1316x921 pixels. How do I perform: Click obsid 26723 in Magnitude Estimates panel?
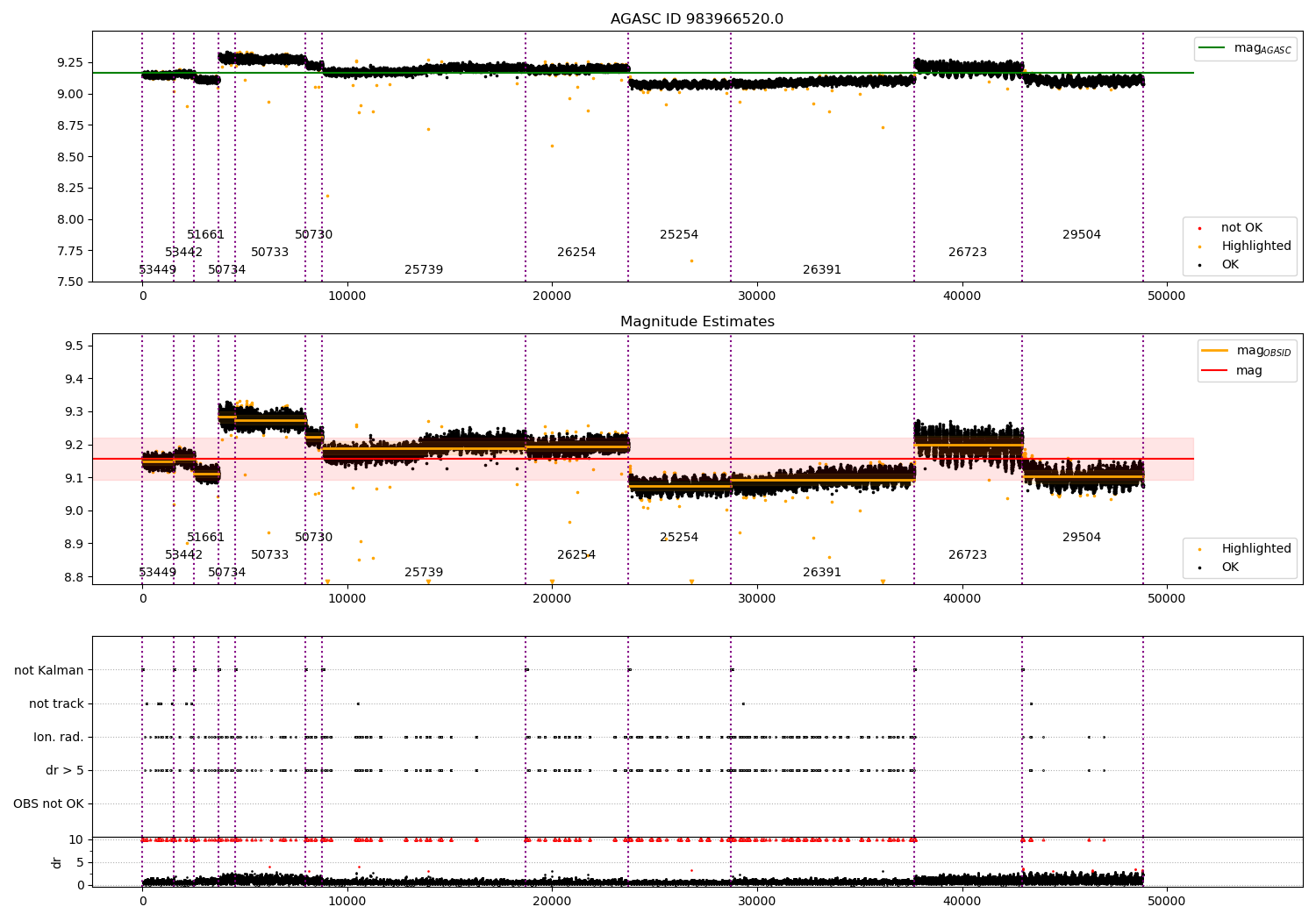968,555
